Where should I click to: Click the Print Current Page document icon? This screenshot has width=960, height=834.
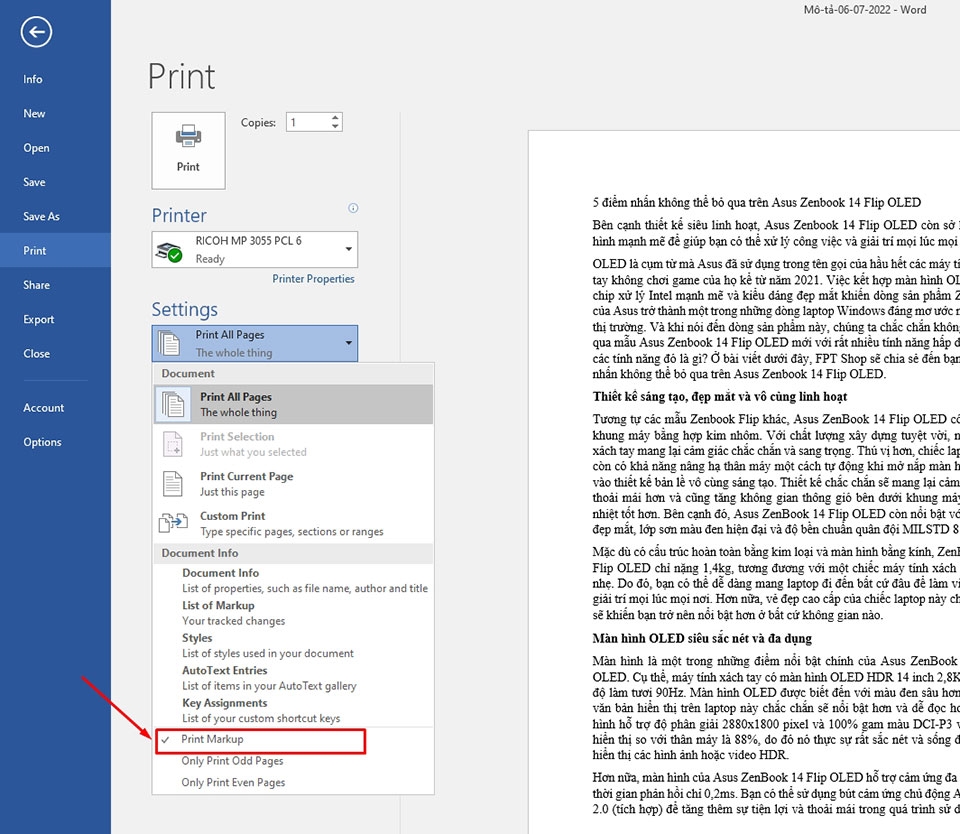[173, 484]
